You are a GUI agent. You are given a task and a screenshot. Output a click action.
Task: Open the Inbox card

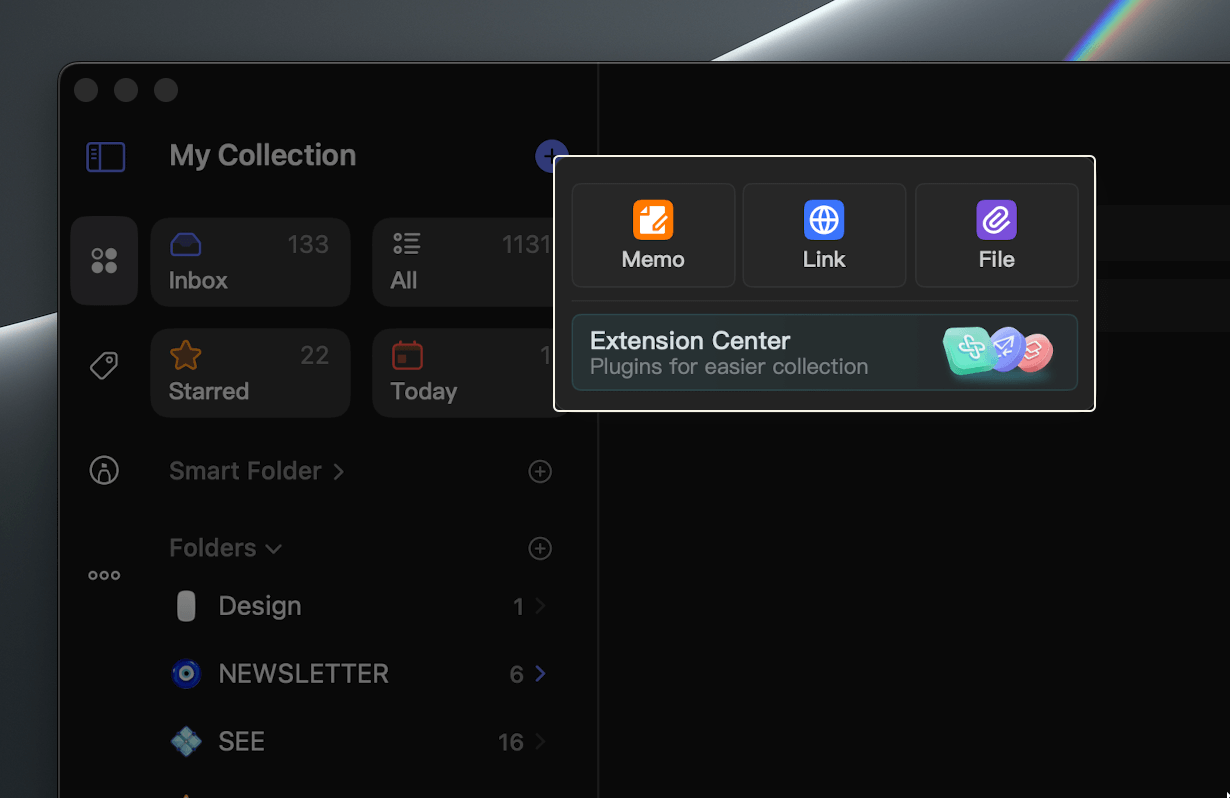point(250,262)
